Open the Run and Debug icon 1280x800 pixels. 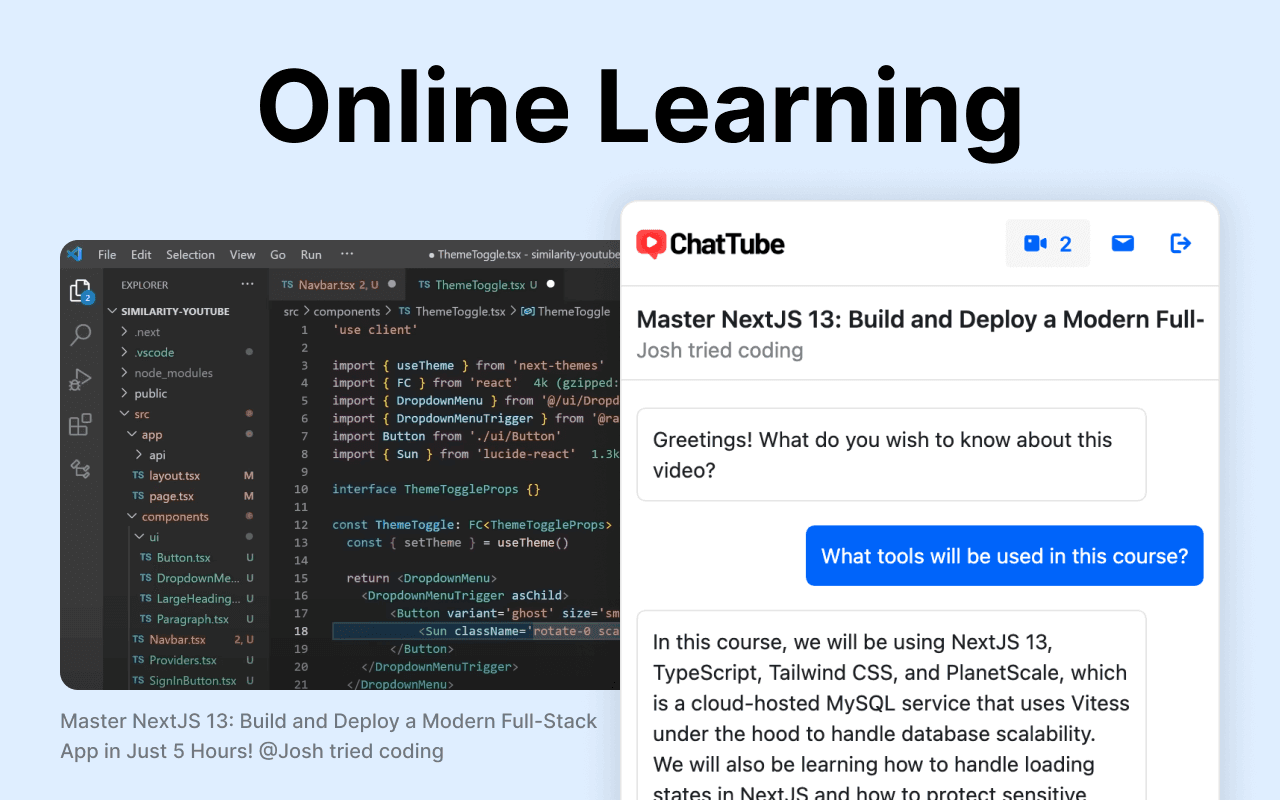(x=80, y=379)
